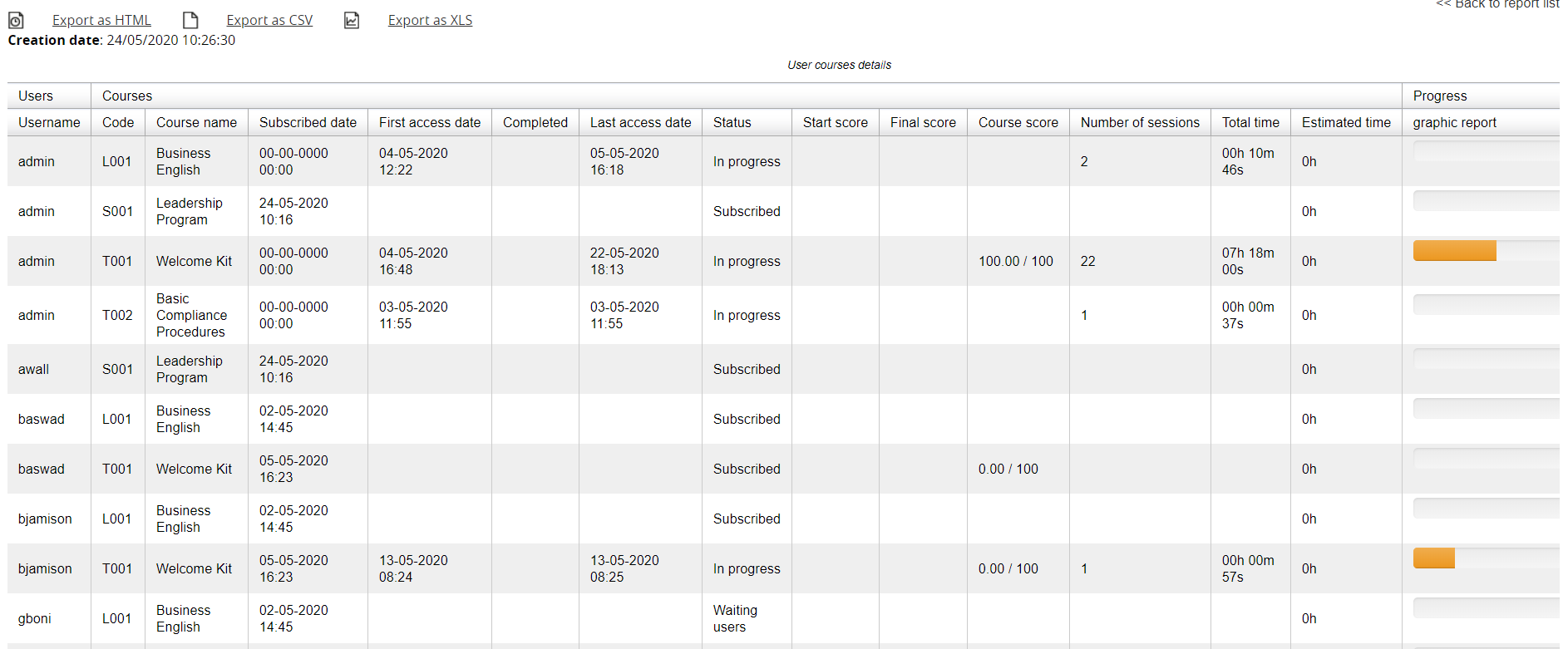
Task: Click the Subscribed date column header
Action: (308, 122)
